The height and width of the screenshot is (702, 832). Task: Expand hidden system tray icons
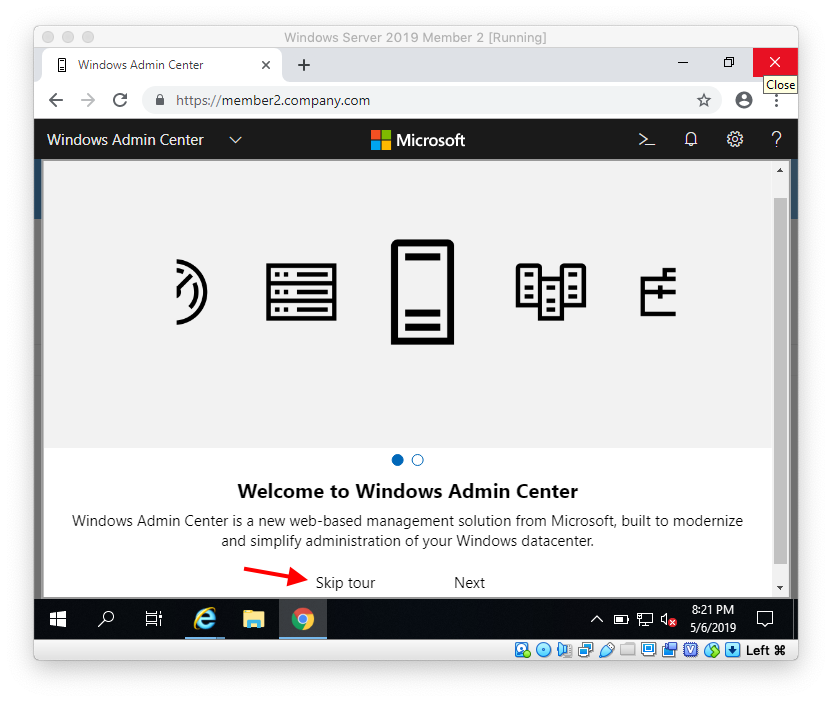597,619
